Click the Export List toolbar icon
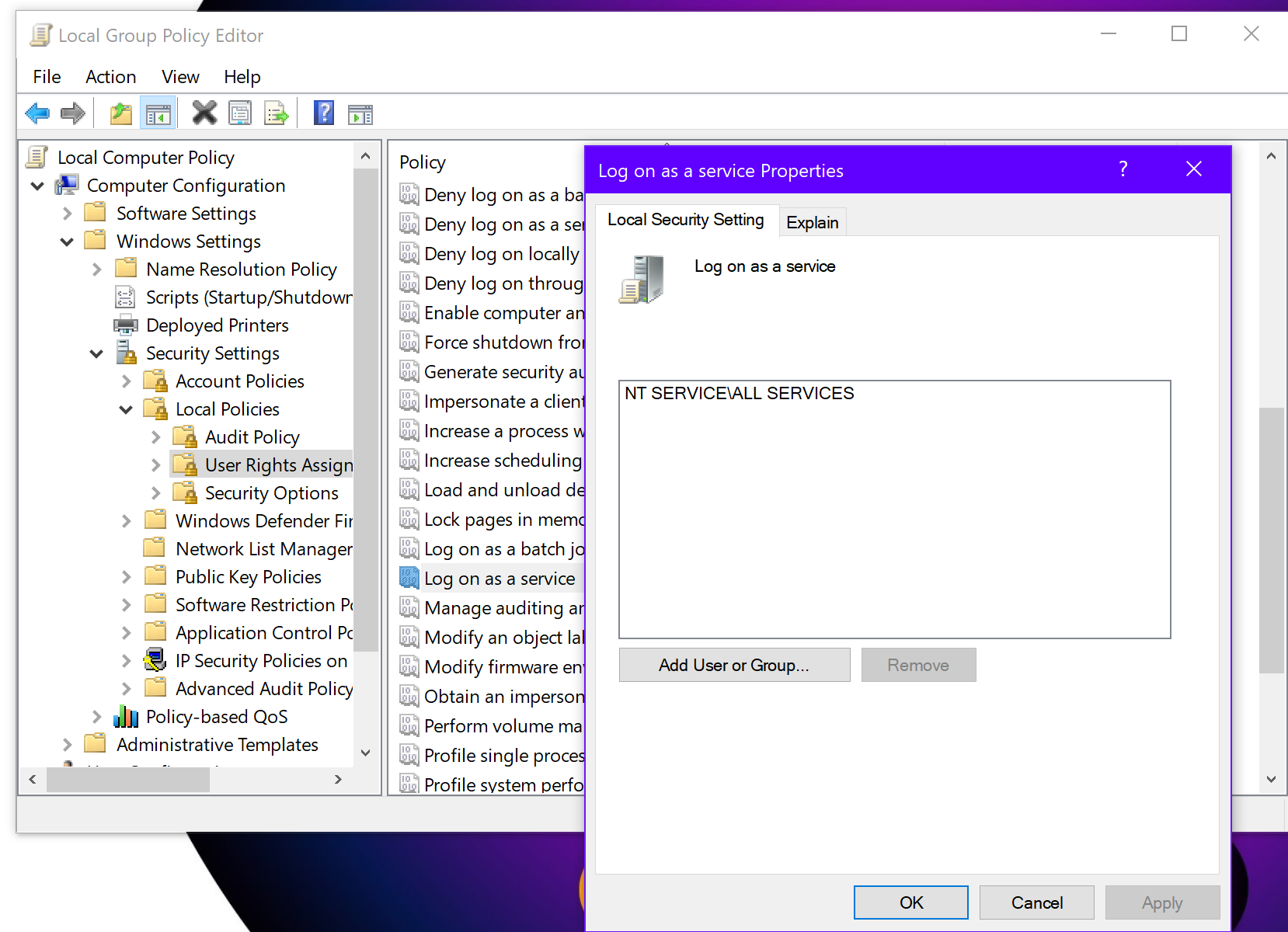Image resolution: width=1288 pixels, height=932 pixels. pyautogui.click(x=276, y=113)
